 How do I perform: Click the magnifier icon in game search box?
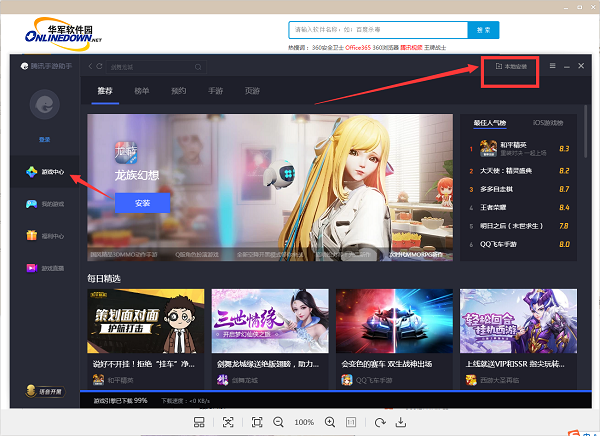(198, 67)
